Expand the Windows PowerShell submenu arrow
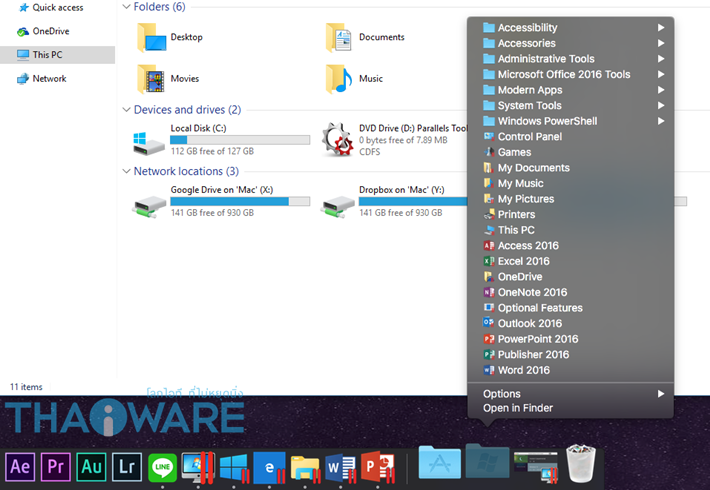Viewport: 710px width, 490px height. point(661,121)
